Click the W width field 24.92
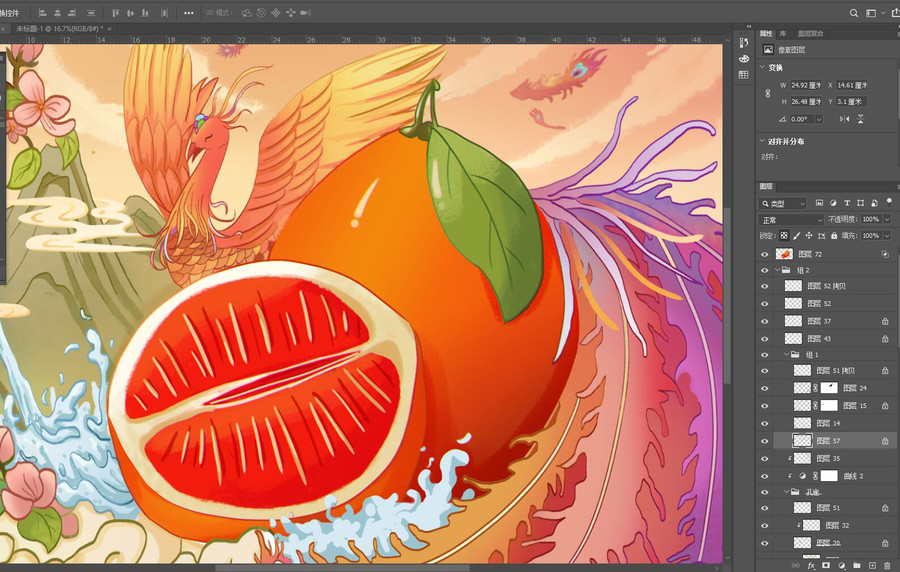Image resolution: width=900 pixels, height=572 pixels. point(806,85)
